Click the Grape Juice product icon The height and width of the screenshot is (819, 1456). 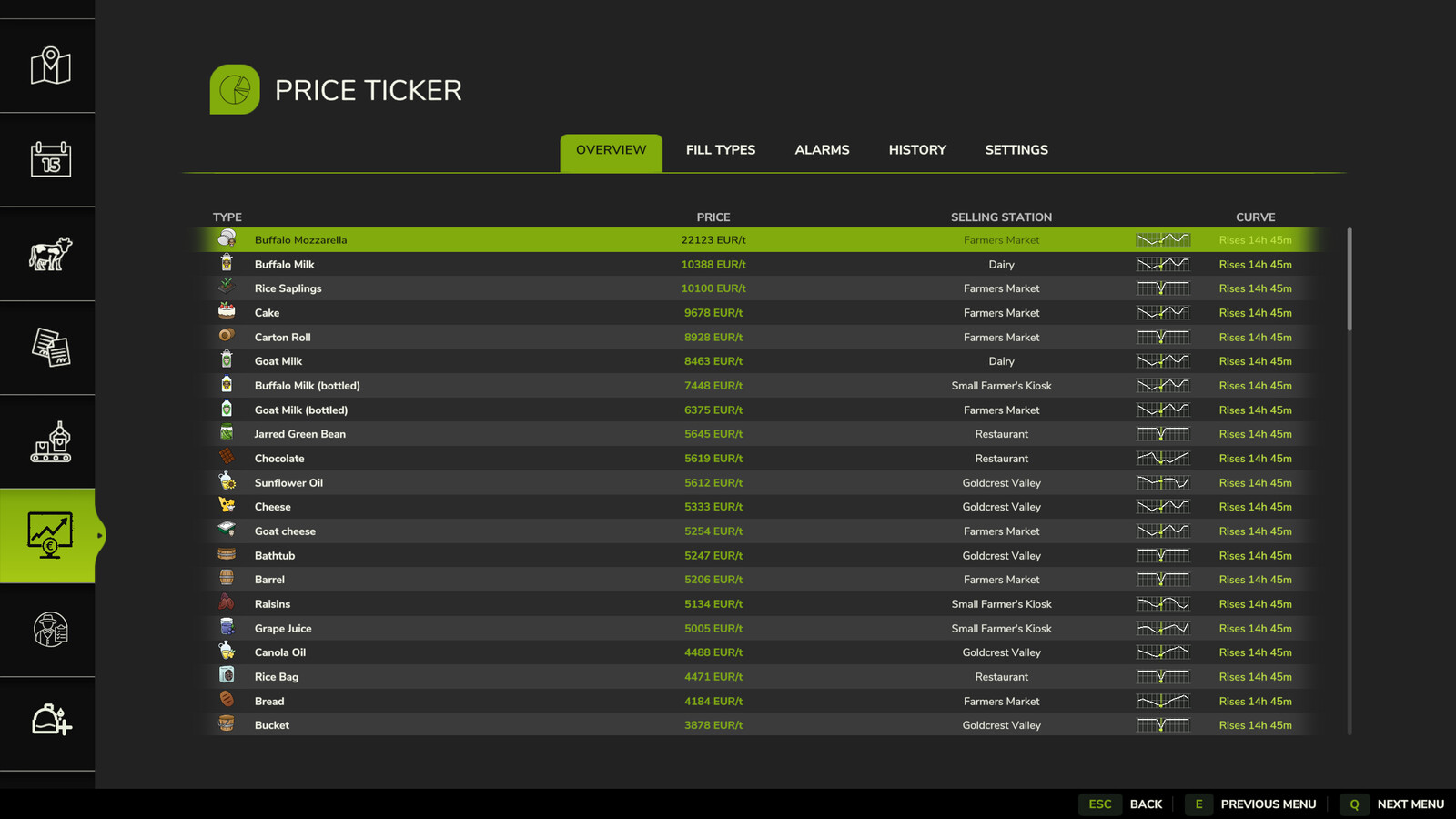click(x=227, y=627)
